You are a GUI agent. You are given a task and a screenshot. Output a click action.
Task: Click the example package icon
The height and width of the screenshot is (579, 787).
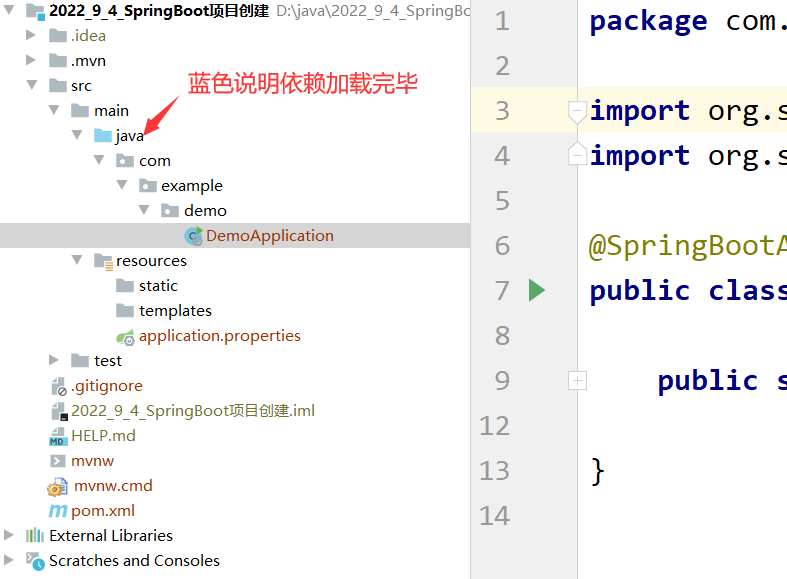pyautogui.click(x=148, y=186)
